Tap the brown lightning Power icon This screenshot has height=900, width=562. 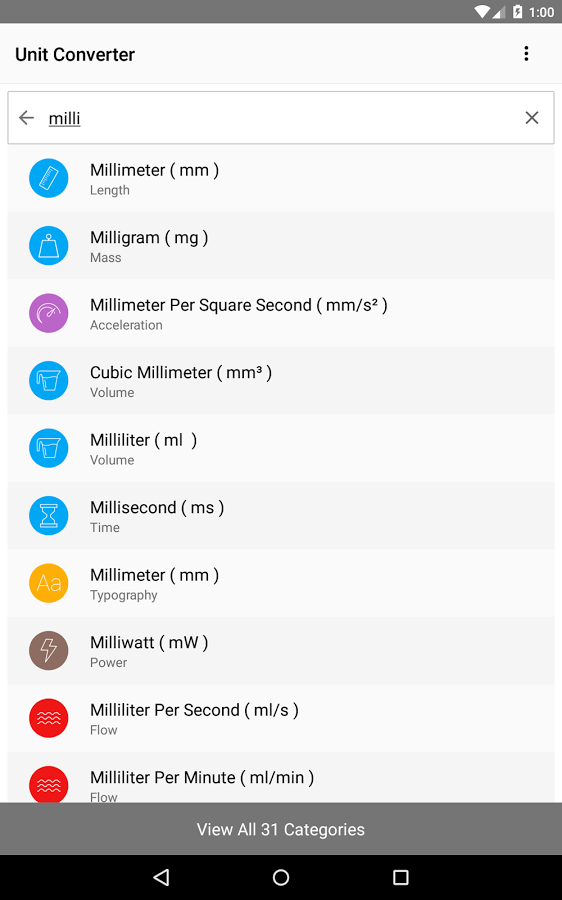pyautogui.click(x=49, y=650)
